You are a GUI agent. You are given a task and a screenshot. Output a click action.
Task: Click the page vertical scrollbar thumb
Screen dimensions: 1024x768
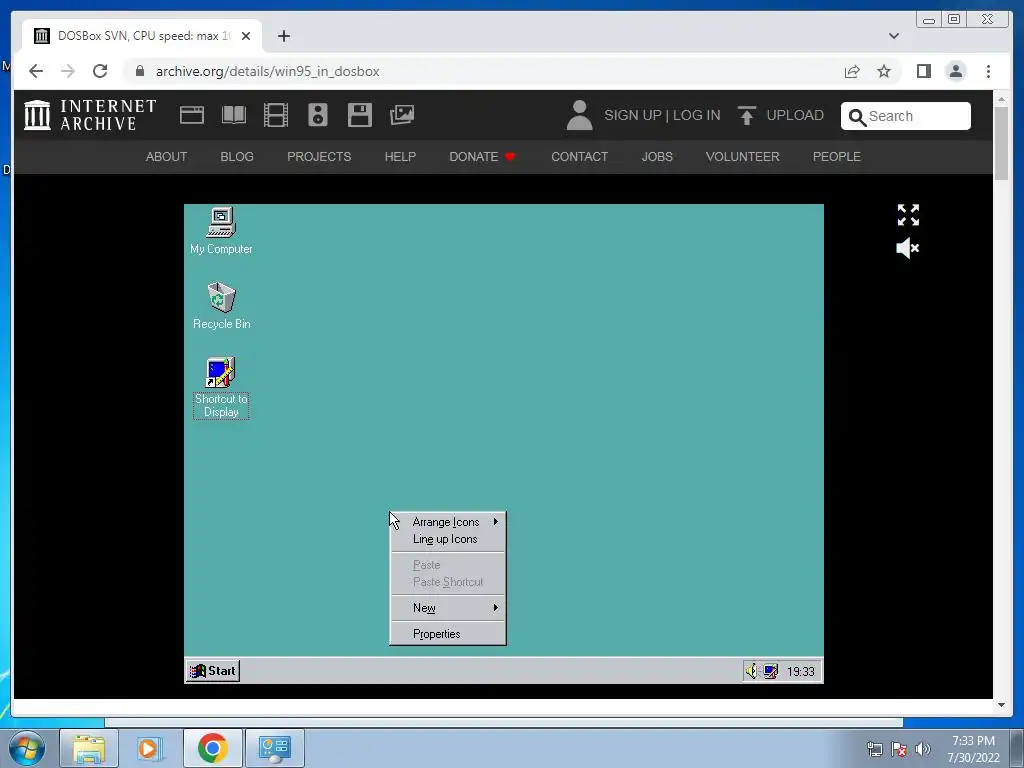point(1001,142)
